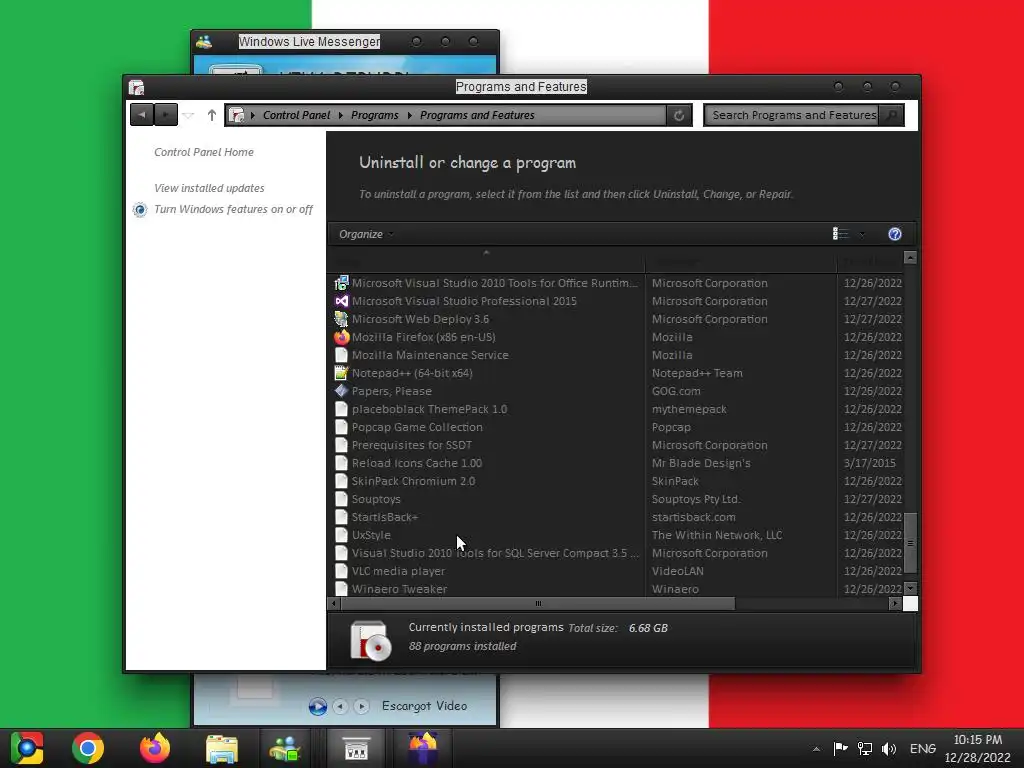Click the Forward navigation arrow button
Screen dimensions: 1024x768
166,115
